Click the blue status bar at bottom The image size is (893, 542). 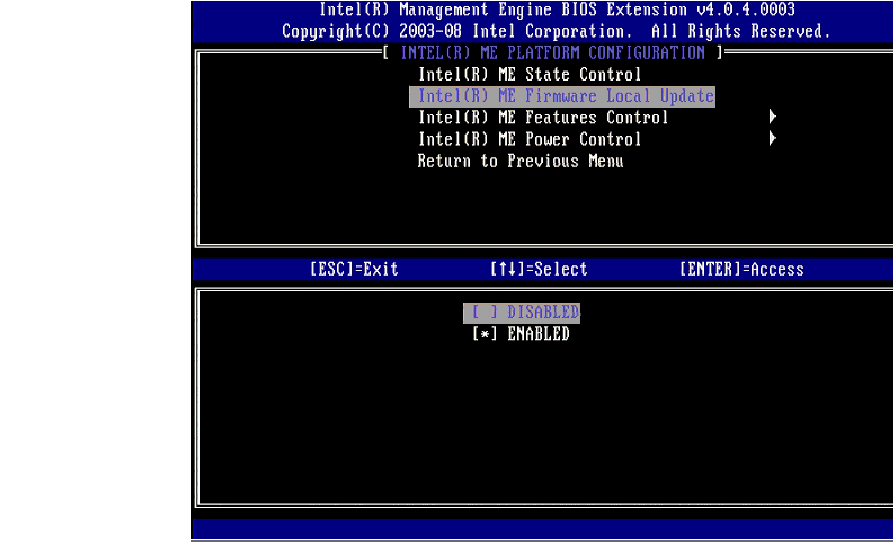(542, 528)
